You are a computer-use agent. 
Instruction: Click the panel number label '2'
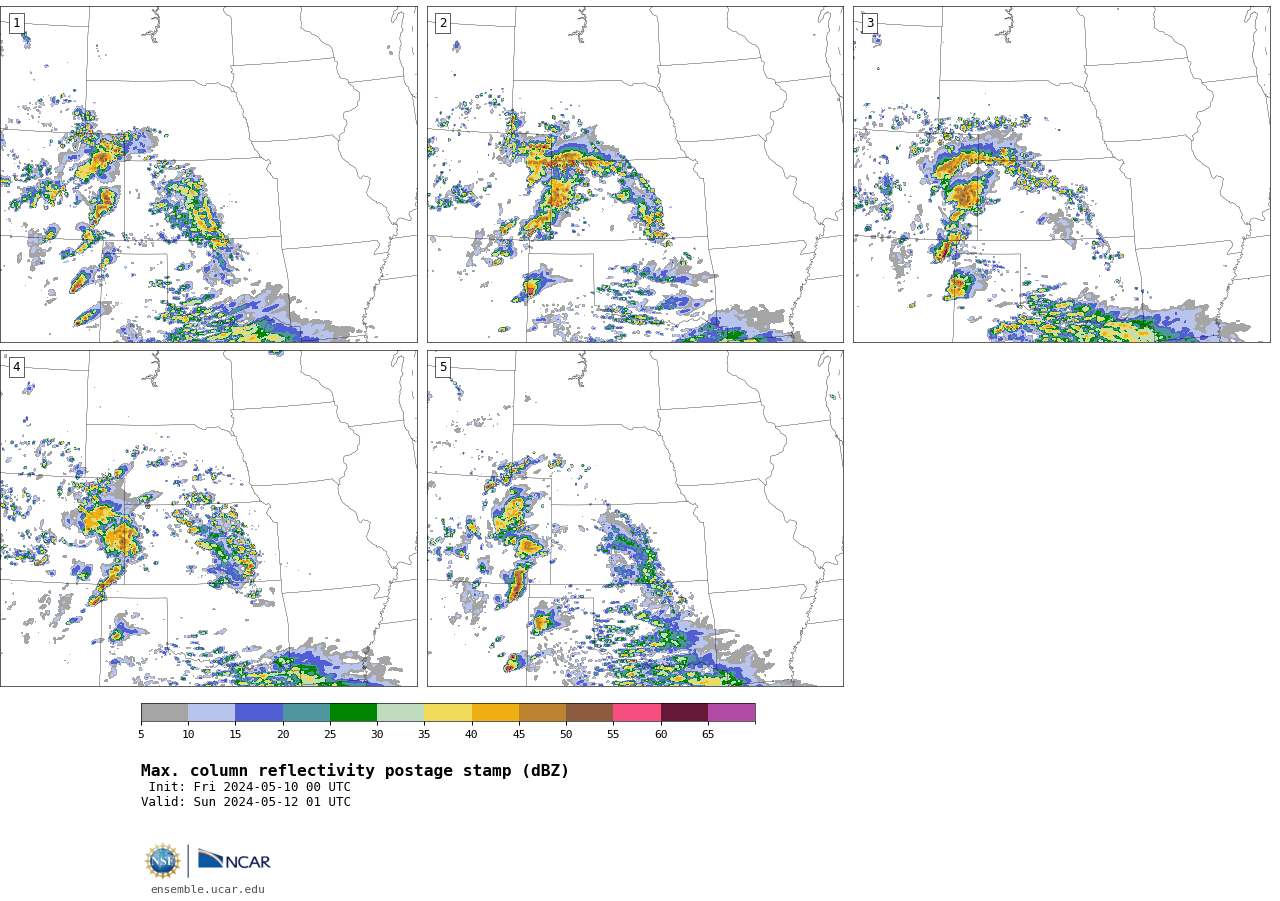(443, 23)
